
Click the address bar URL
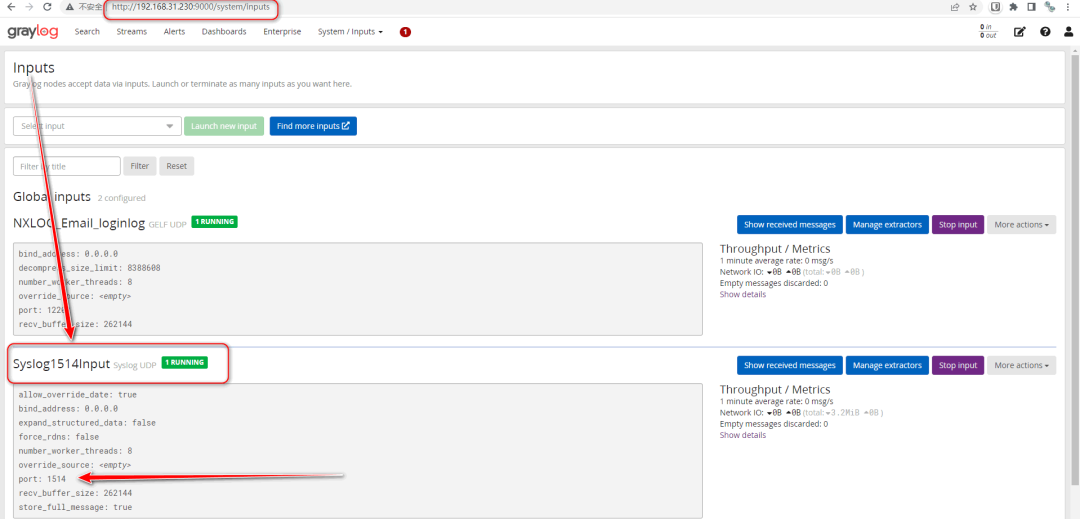[x=191, y=7]
